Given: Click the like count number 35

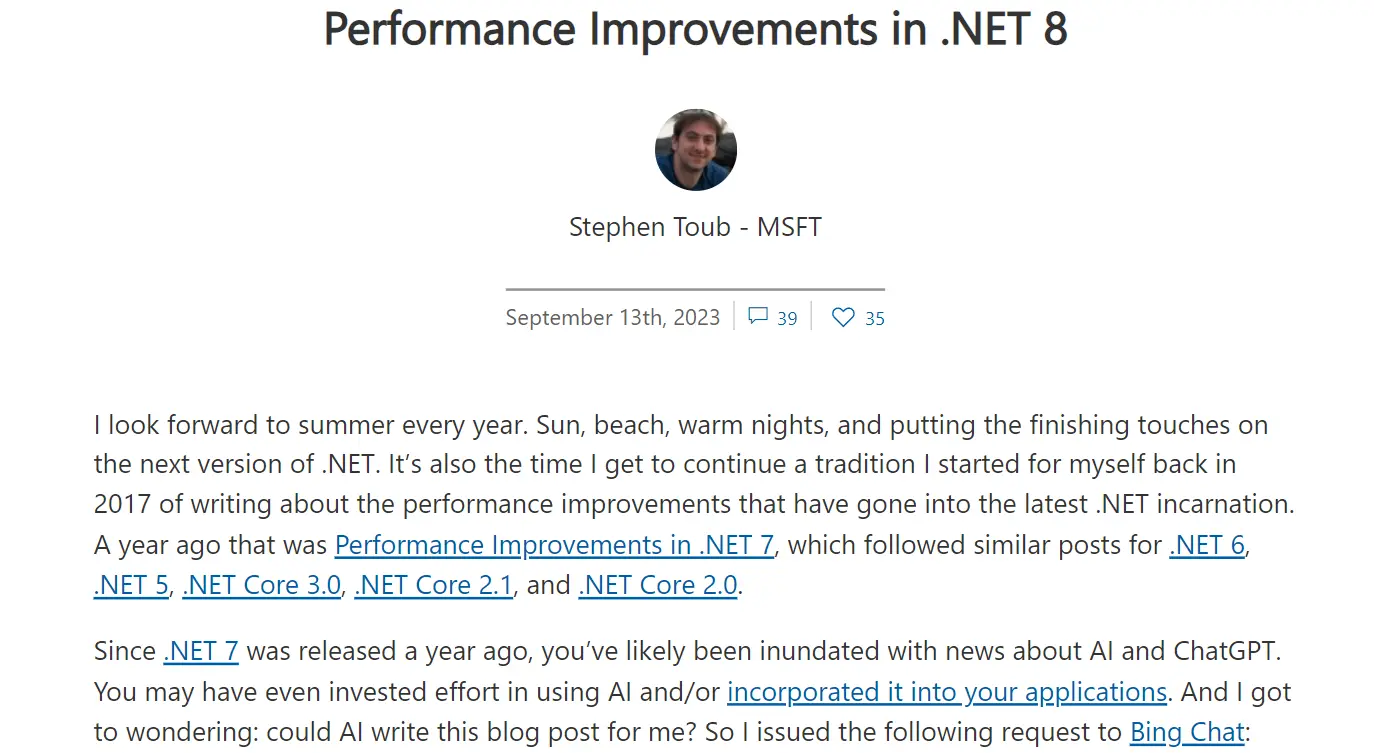Looking at the screenshot, I should click(875, 319).
